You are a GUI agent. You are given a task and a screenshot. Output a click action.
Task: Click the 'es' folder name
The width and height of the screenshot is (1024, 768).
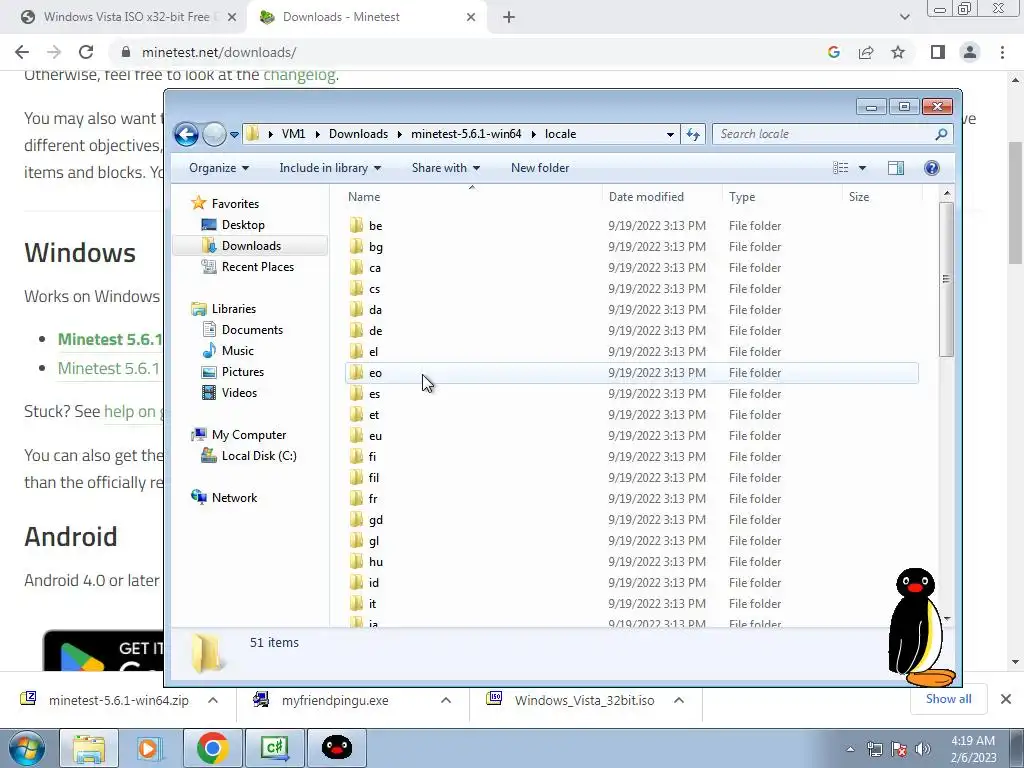pyautogui.click(x=374, y=394)
